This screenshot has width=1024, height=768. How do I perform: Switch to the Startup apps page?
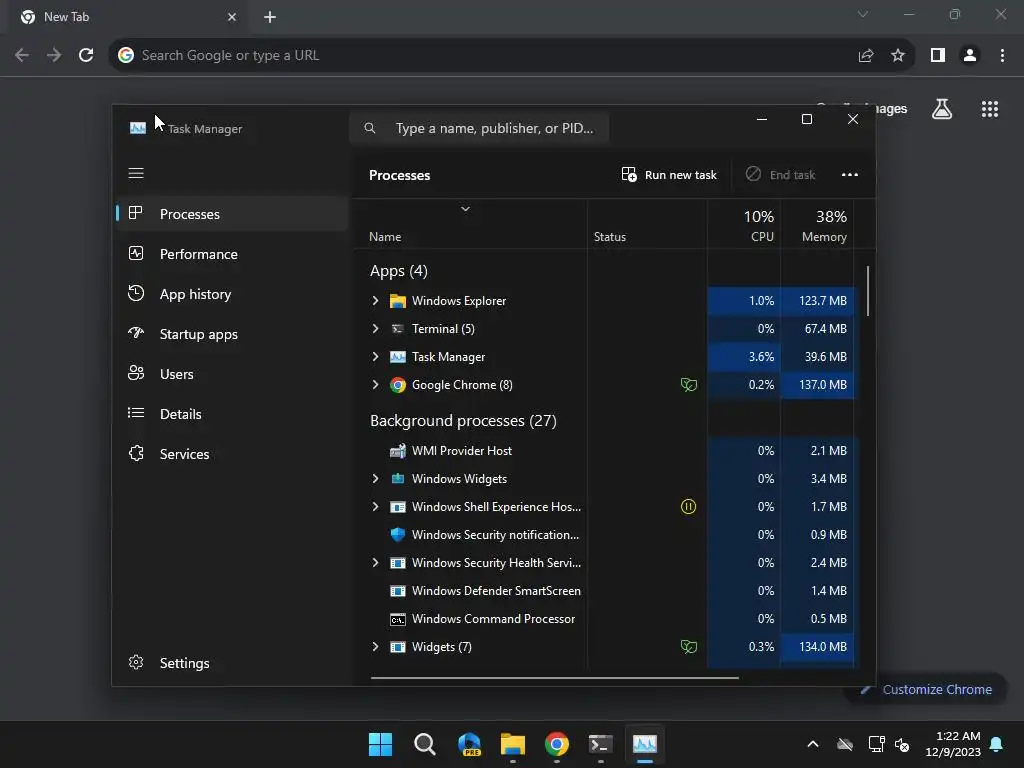[x=232, y=334]
